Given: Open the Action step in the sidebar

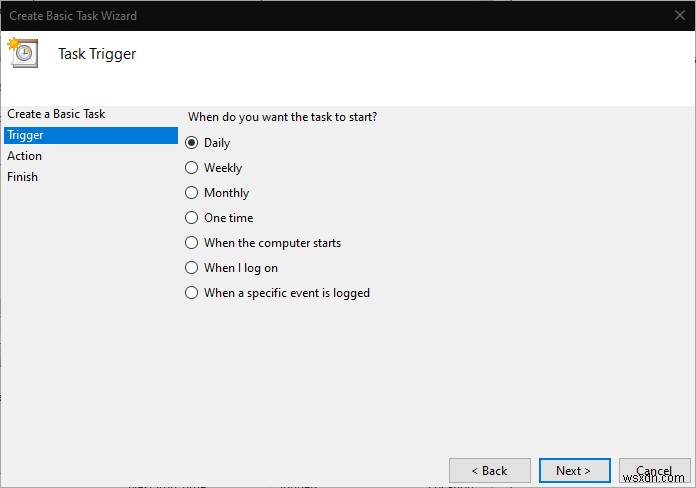Looking at the screenshot, I should 25,156.
